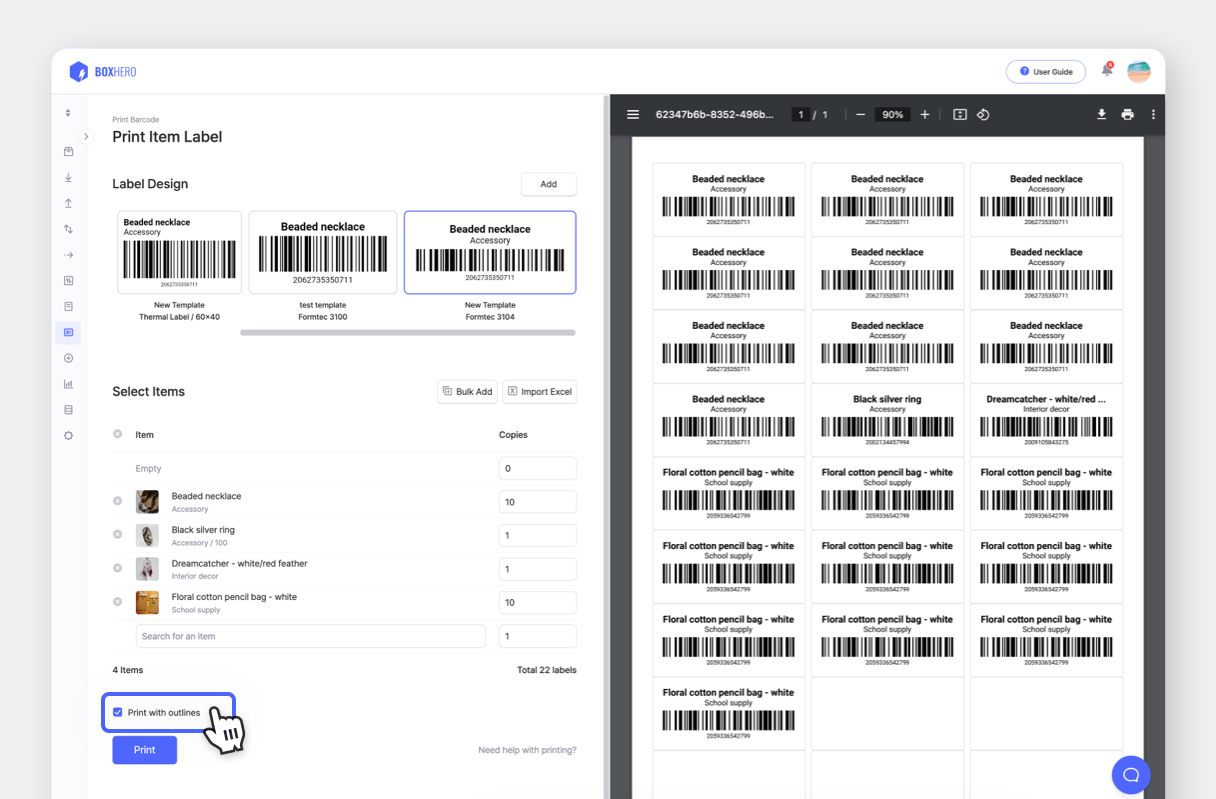Open notifications via the bell

click(1106, 71)
